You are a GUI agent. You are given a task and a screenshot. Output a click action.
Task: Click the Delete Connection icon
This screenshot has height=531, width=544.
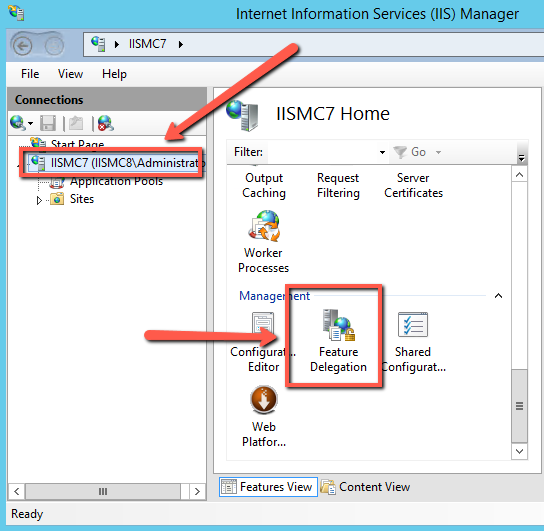pos(105,123)
